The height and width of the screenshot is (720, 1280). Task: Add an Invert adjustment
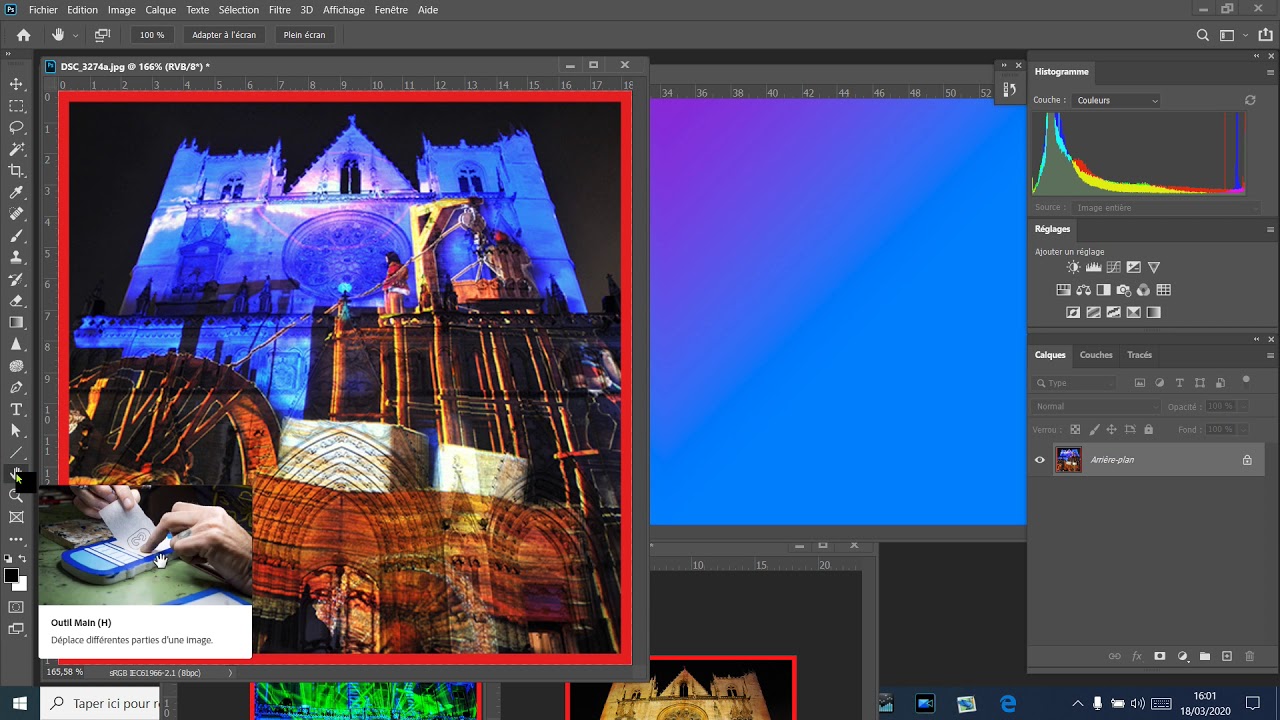click(x=1074, y=312)
